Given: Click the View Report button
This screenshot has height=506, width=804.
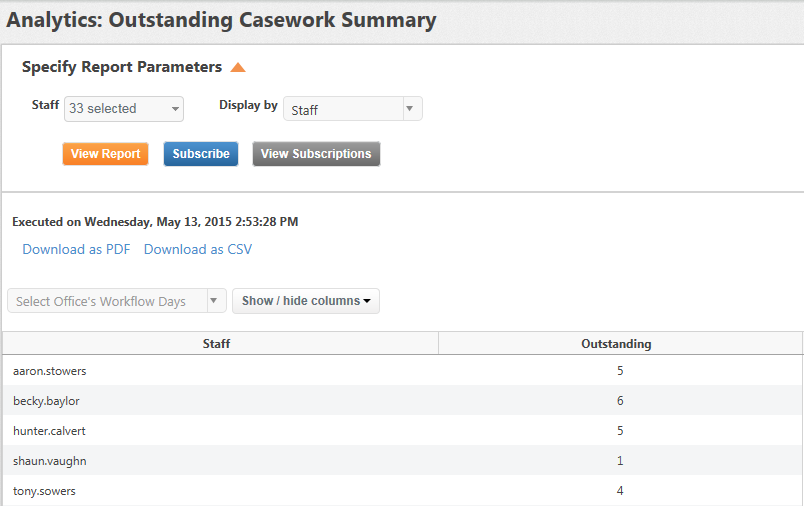Looking at the screenshot, I should [106, 154].
